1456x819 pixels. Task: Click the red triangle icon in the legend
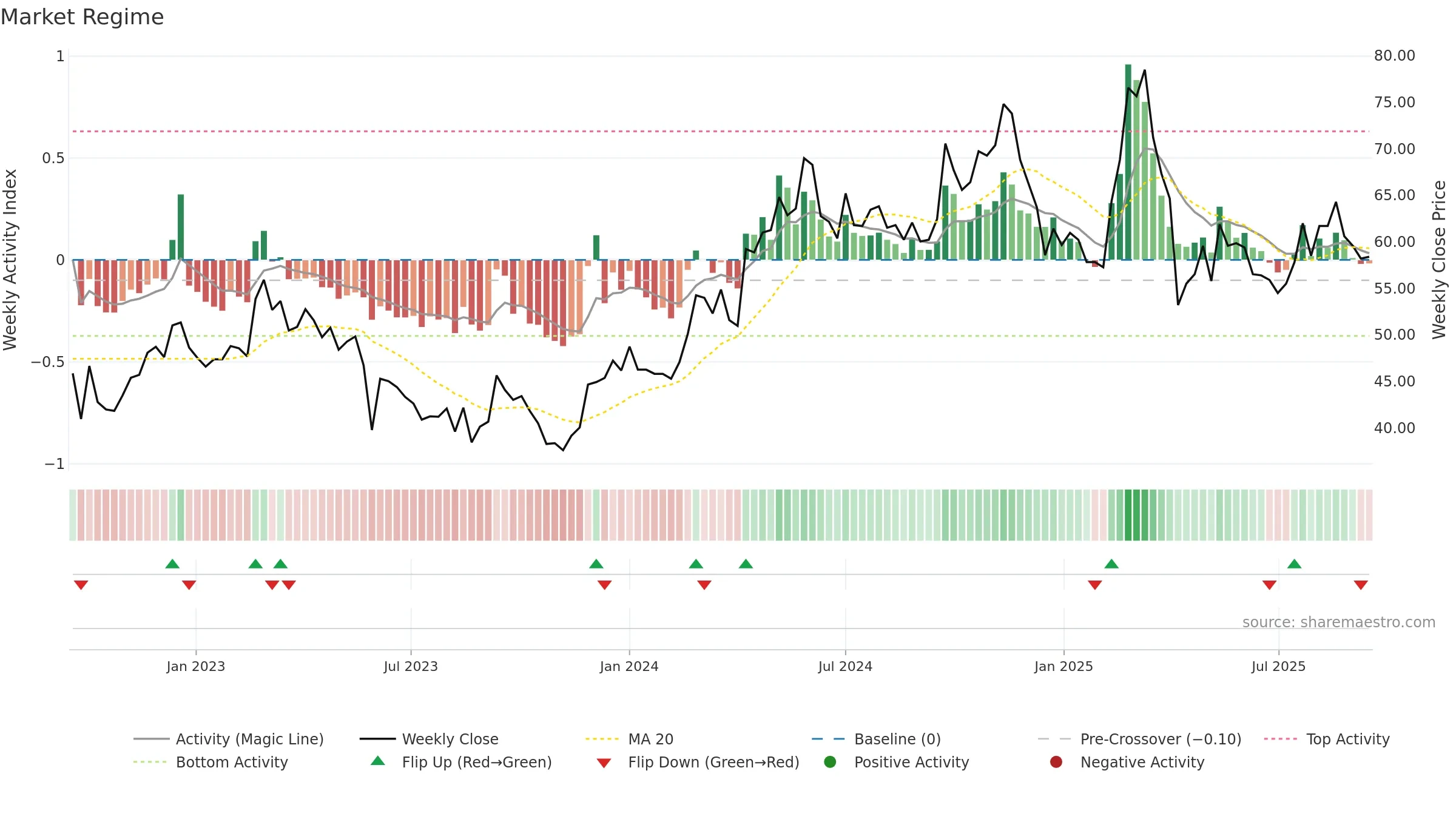click(x=604, y=763)
